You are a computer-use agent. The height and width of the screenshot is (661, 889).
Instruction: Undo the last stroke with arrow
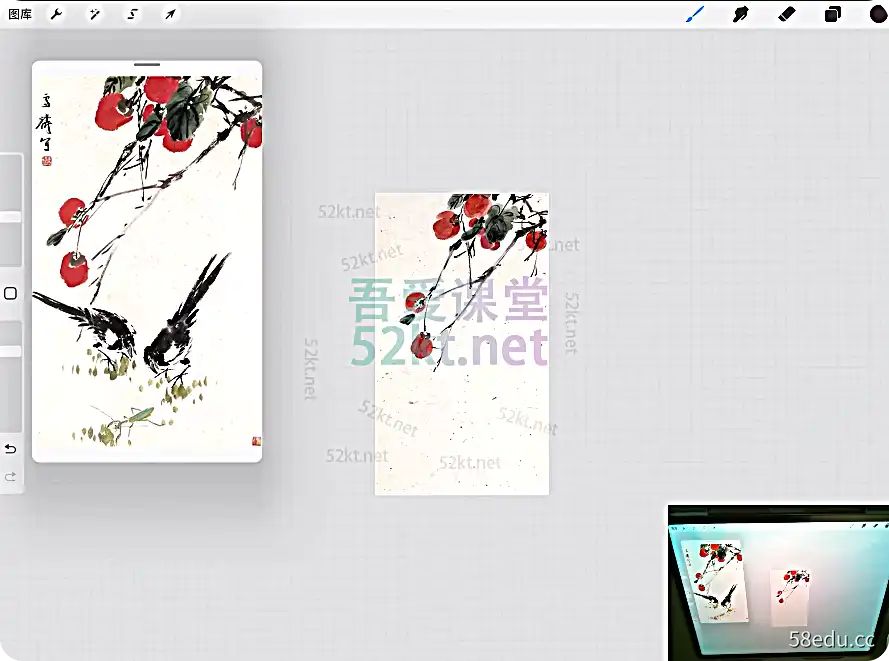point(10,449)
